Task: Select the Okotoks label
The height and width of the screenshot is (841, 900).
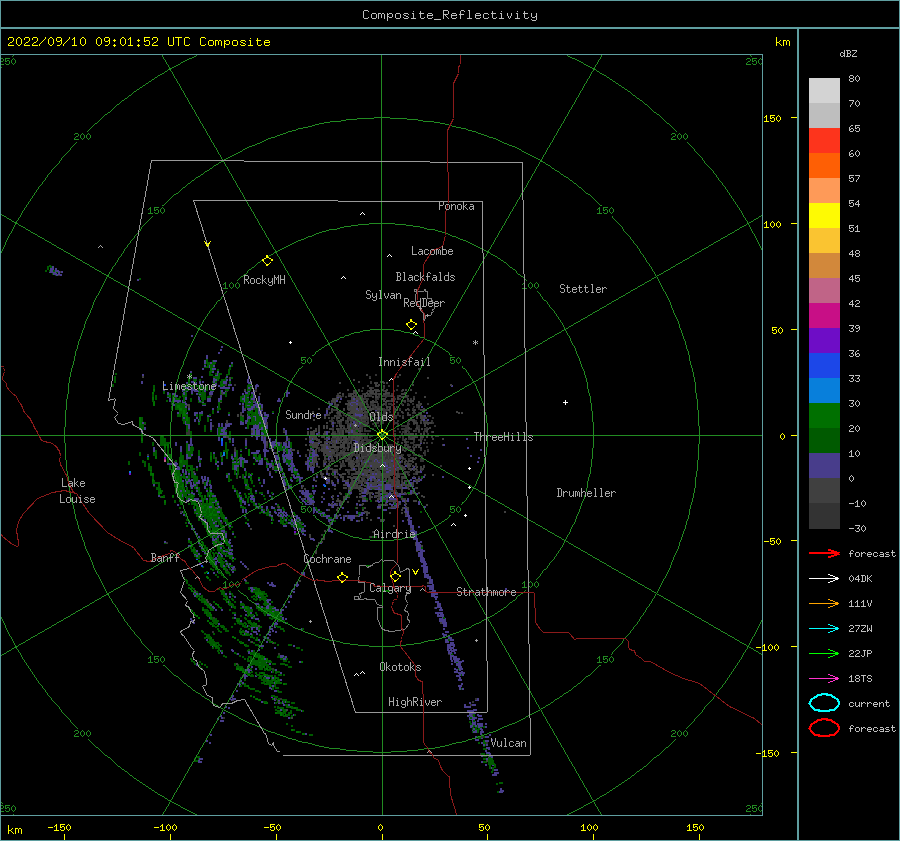Action: tap(400, 667)
